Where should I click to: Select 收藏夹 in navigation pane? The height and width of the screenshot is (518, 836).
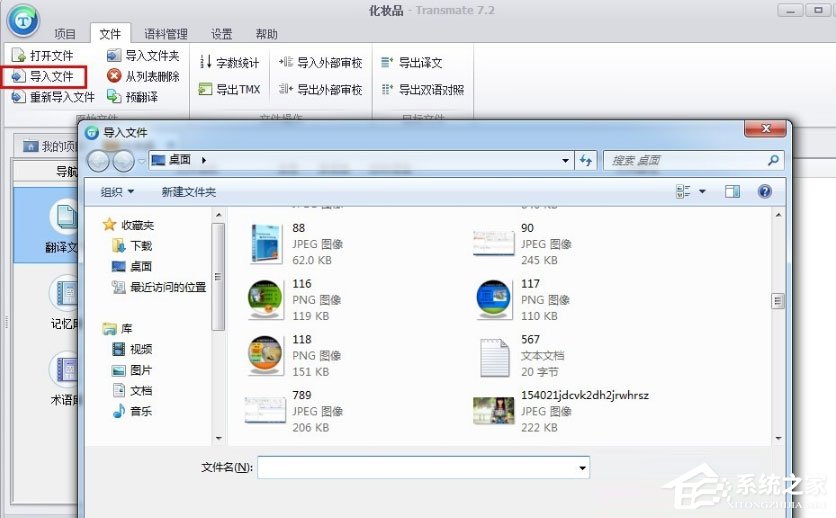128,225
